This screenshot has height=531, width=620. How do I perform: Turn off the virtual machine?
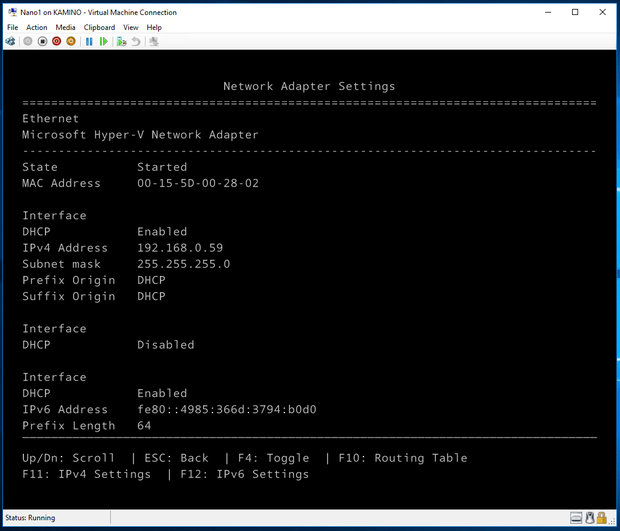click(x=42, y=41)
